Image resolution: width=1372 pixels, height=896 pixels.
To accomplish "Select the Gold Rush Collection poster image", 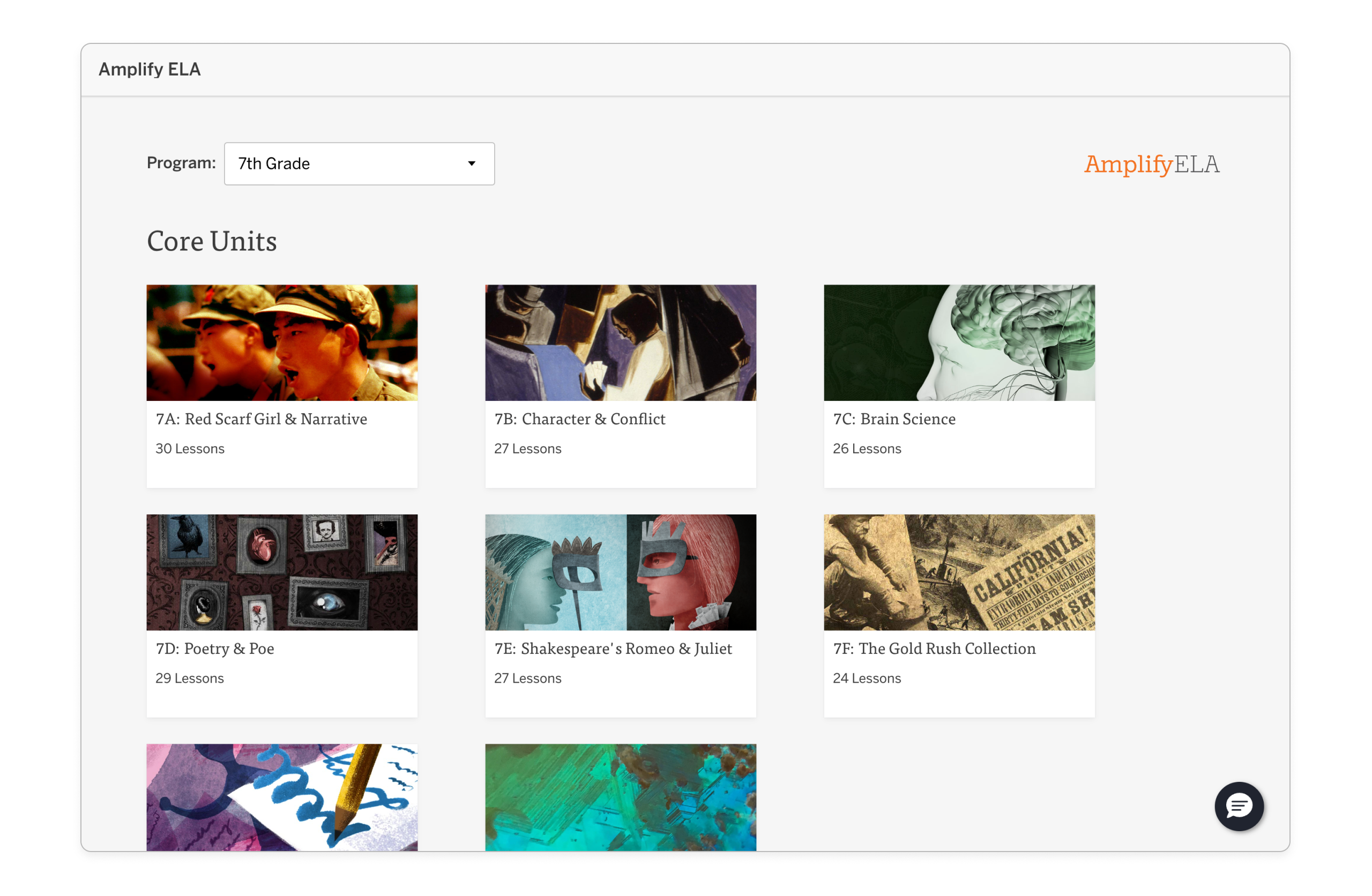I will [x=959, y=572].
